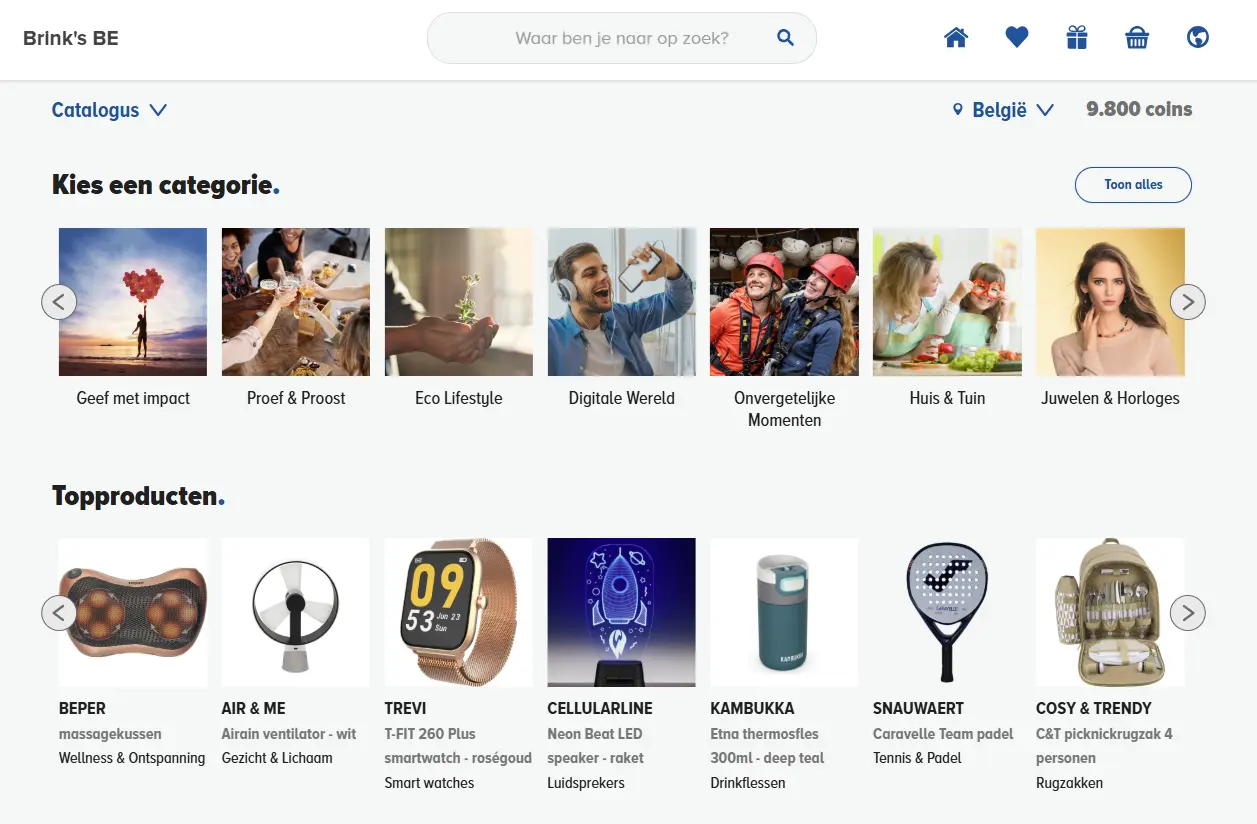Open the Juwelen & Horloges category
The height and width of the screenshot is (824, 1257).
point(1110,302)
